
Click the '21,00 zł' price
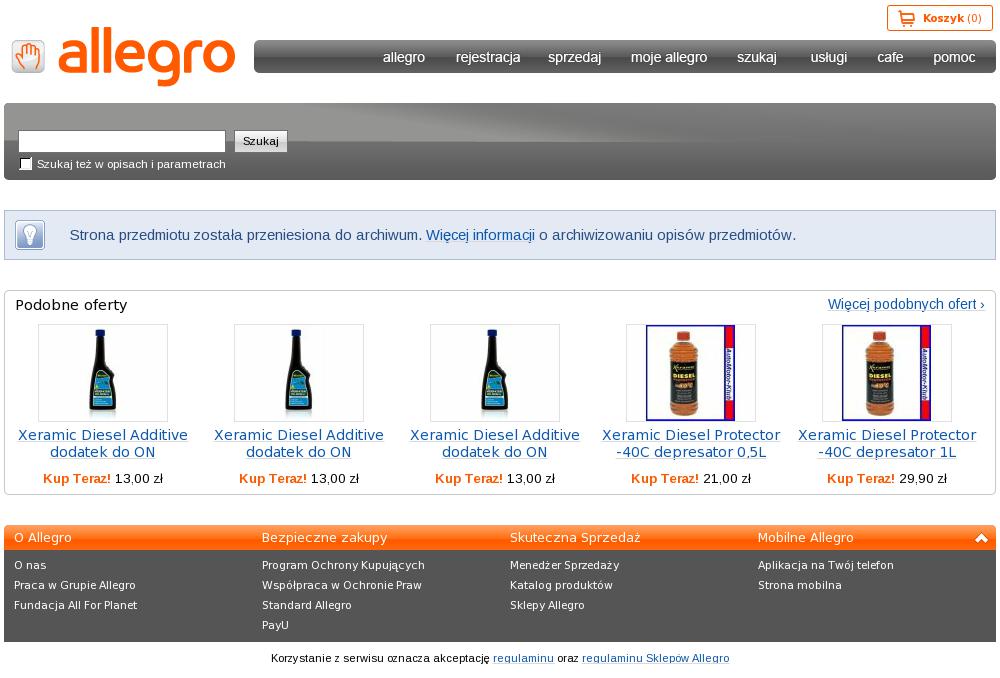[x=727, y=479]
